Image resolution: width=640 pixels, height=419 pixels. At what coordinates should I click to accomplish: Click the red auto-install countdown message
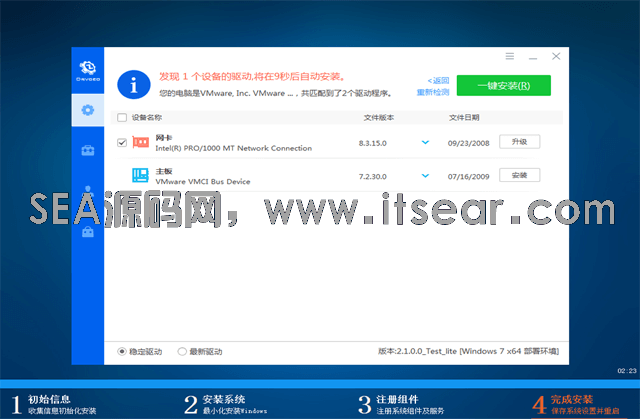tap(253, 77)
